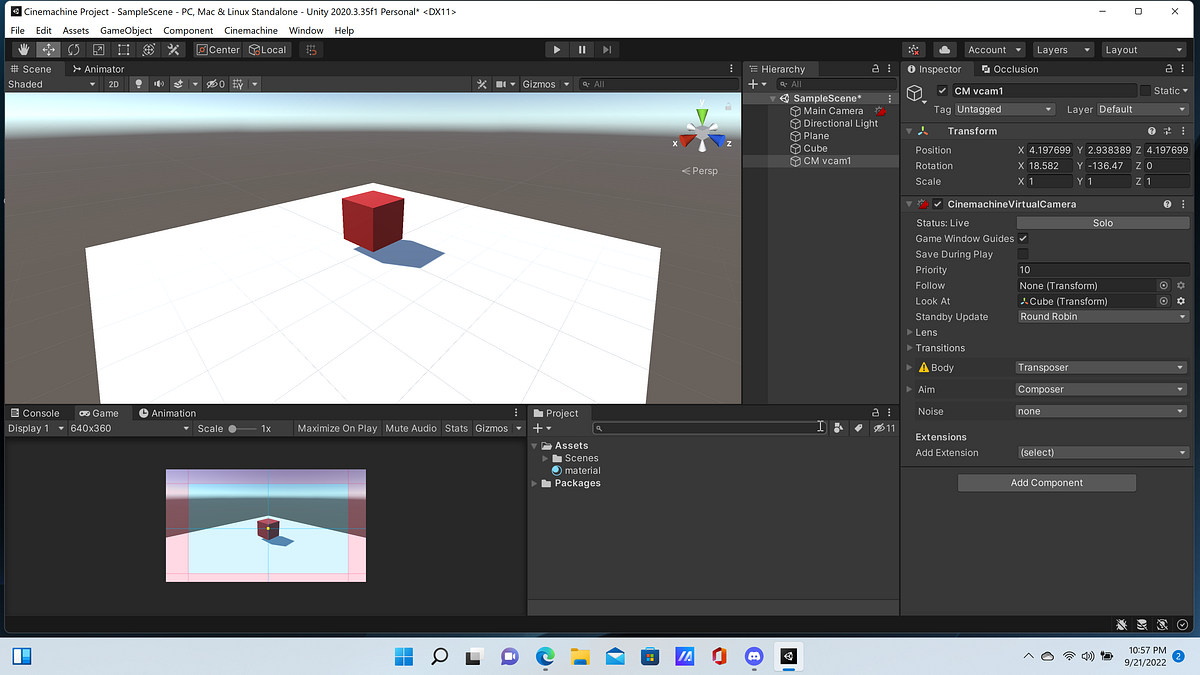Open the custom editor tools icon
The height and width of the screenshot is (675, 1200).
pos(174,49)
